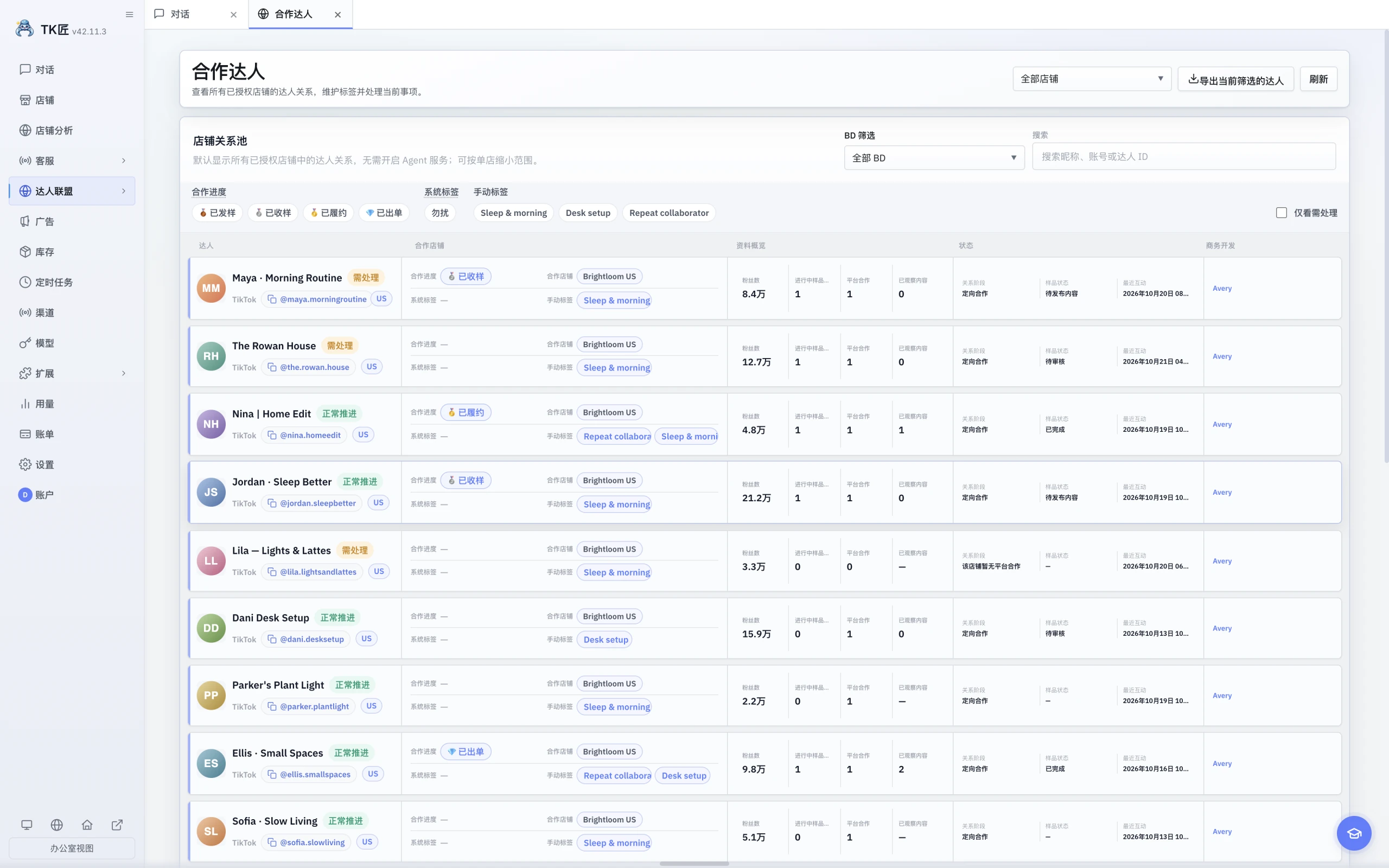Close the 合作达人 tab
The image size is (1389, 868).
click(x=338, y=15)
